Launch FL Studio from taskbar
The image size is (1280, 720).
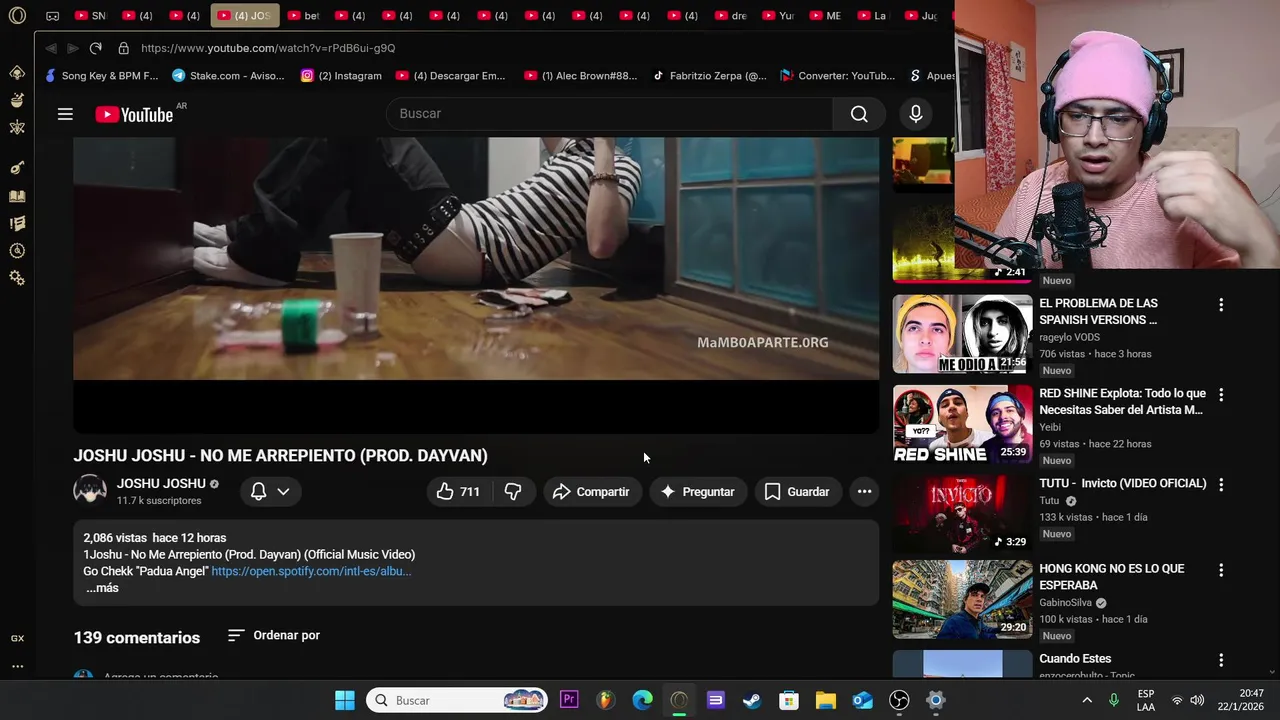[x=606, y=700]
